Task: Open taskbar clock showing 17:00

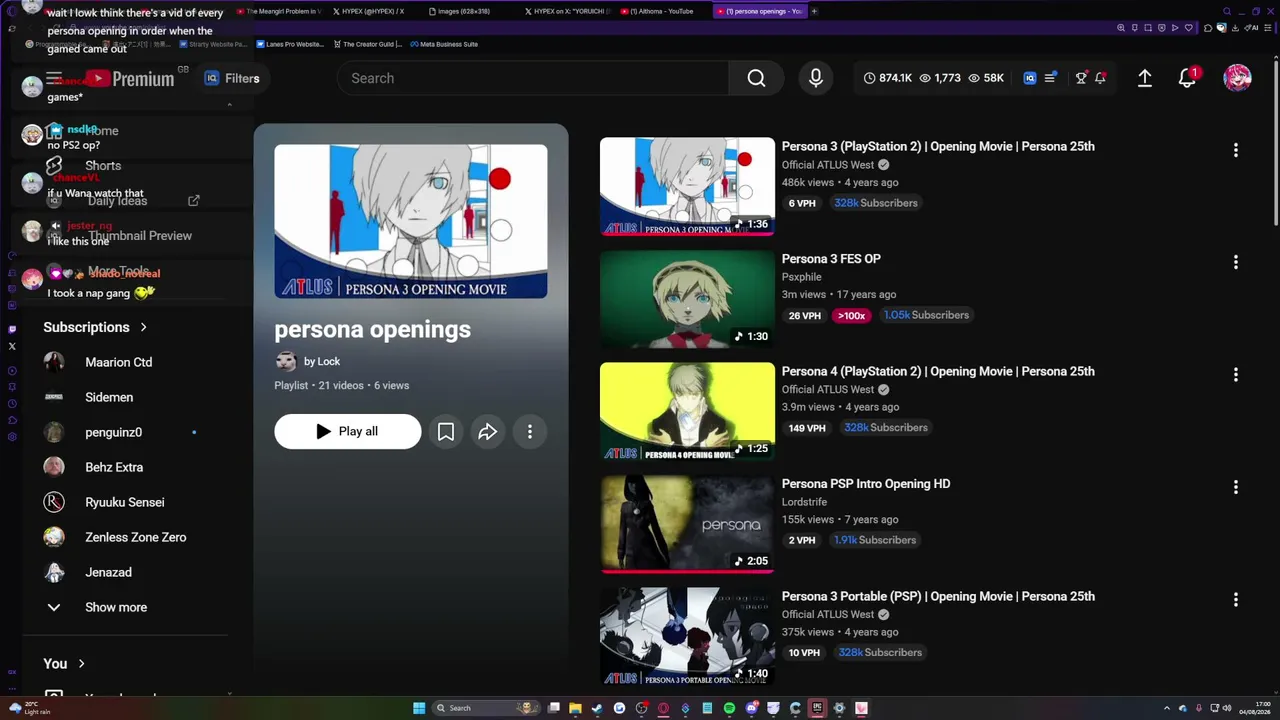Action: [1255, 708]
